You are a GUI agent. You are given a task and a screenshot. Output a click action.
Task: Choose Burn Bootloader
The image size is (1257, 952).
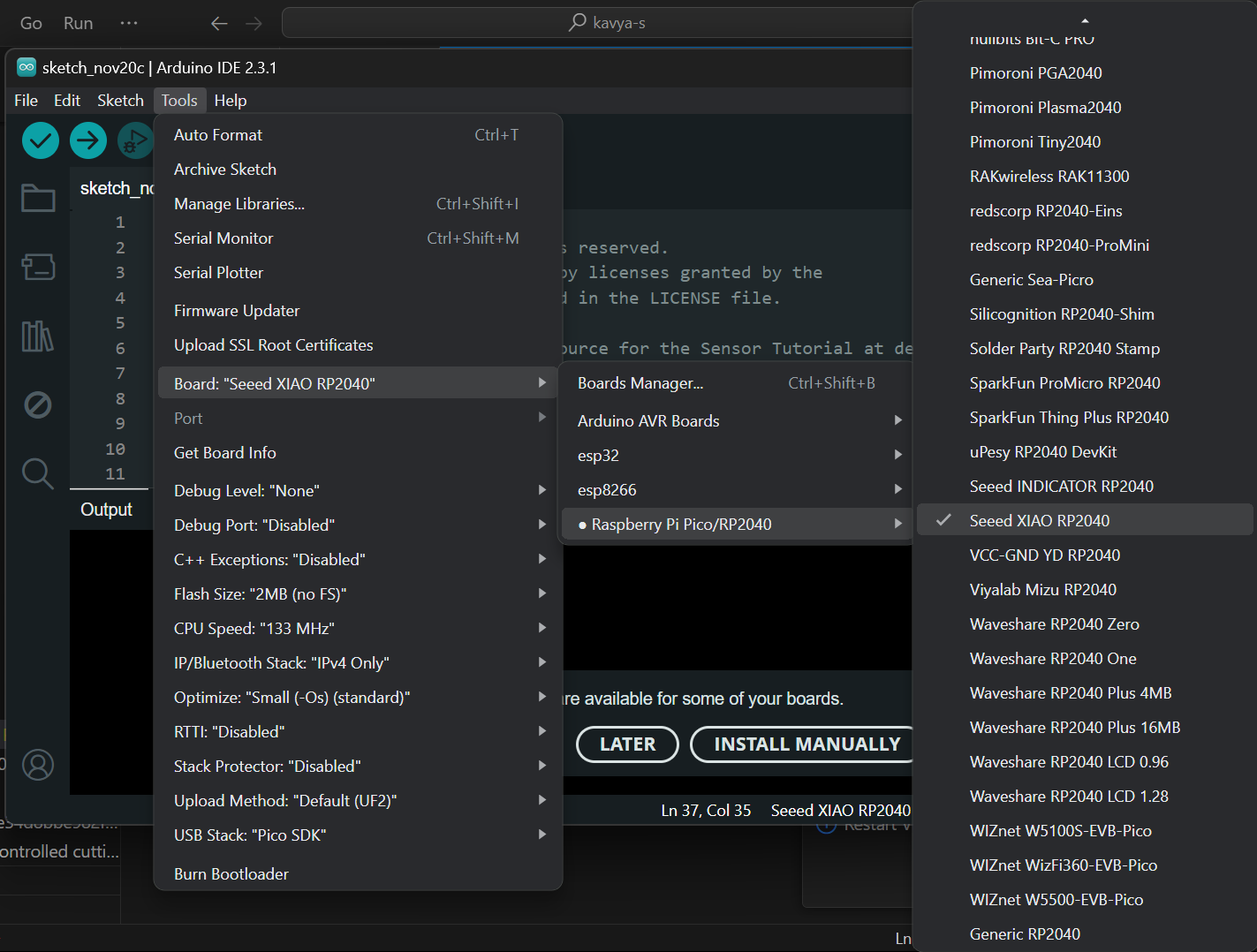pyautogui.click(x=358, y=874)
